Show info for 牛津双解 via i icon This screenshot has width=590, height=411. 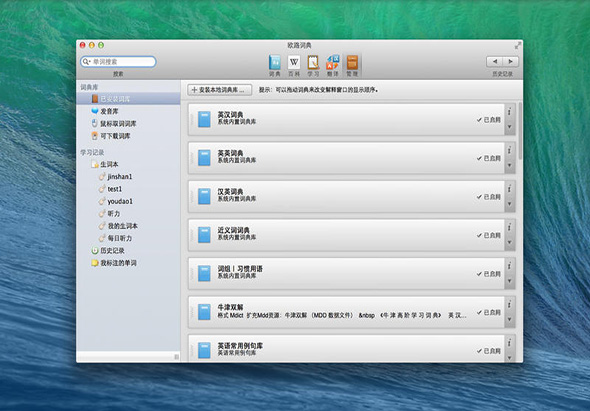[510, 304]
